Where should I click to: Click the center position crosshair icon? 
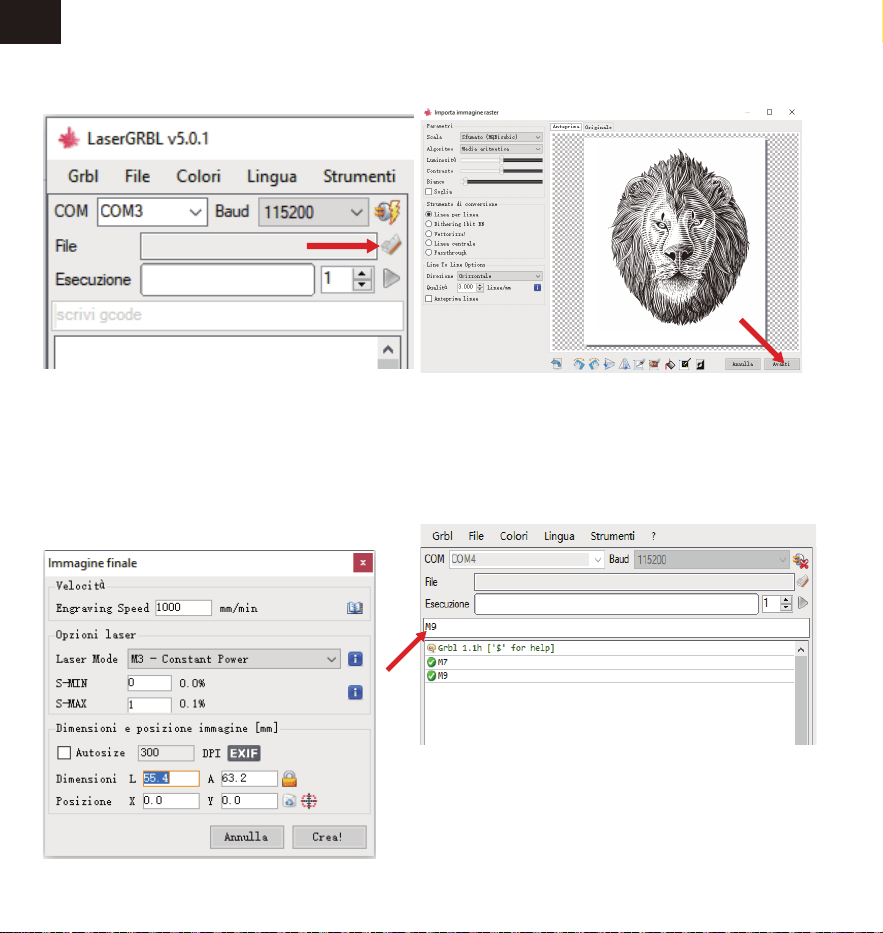coord(309,801)
